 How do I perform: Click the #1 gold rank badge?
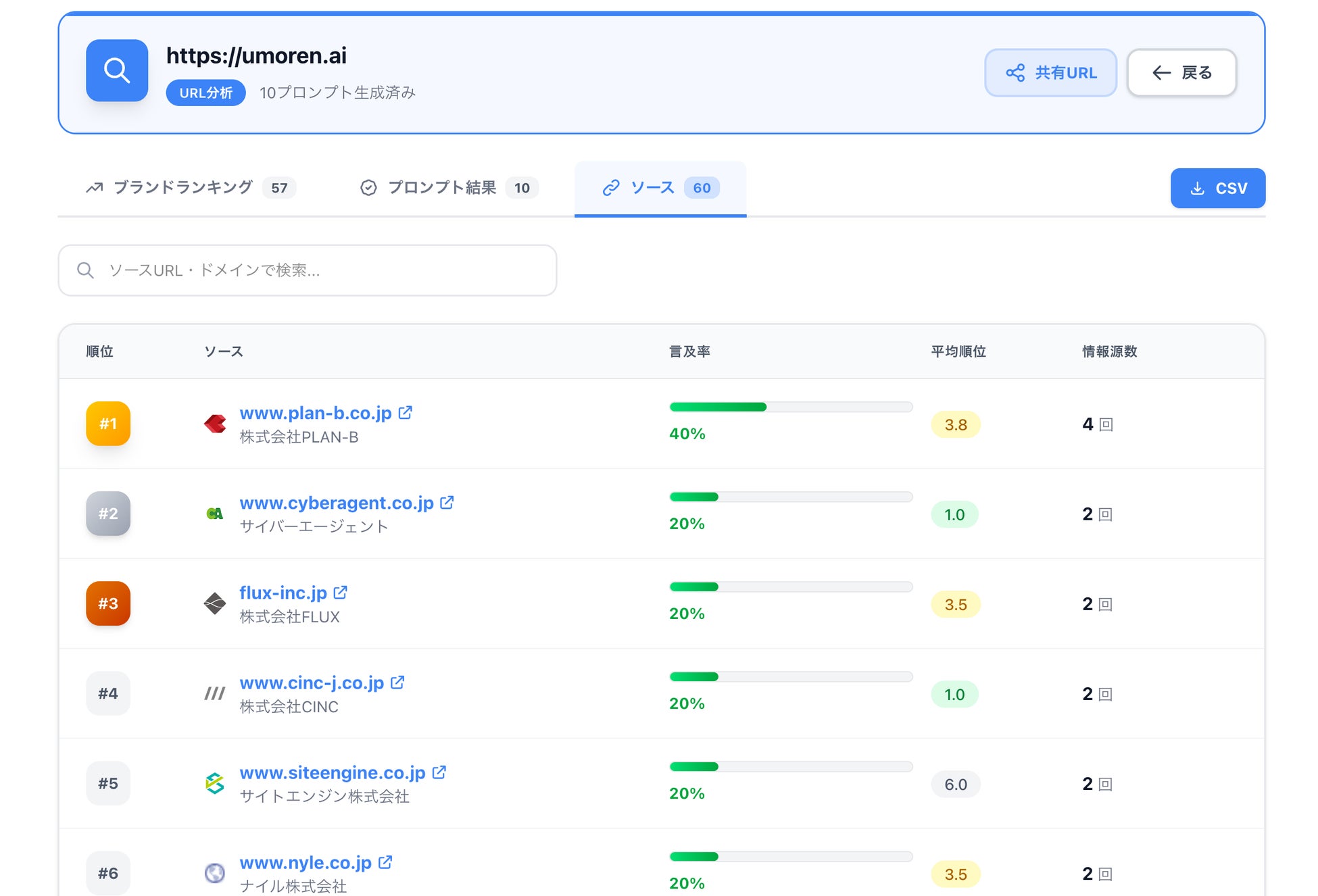108,424
